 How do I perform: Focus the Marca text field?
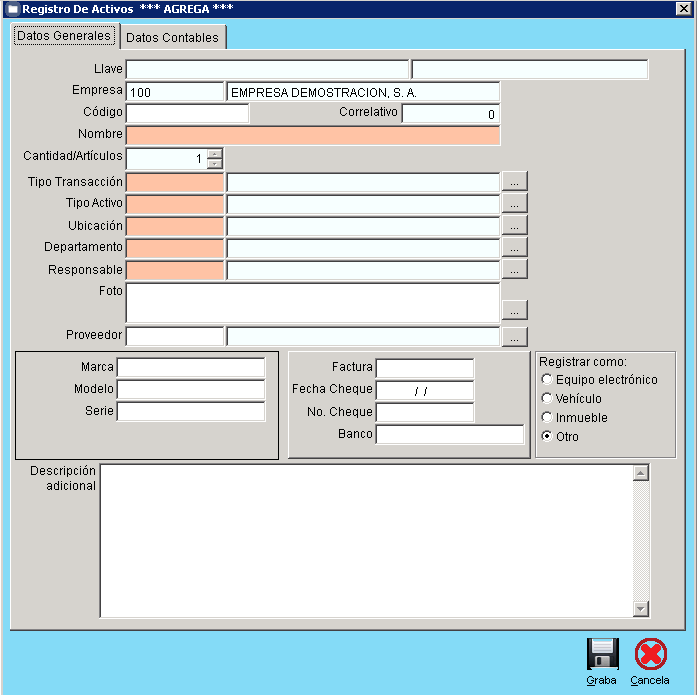click(191, 368)
